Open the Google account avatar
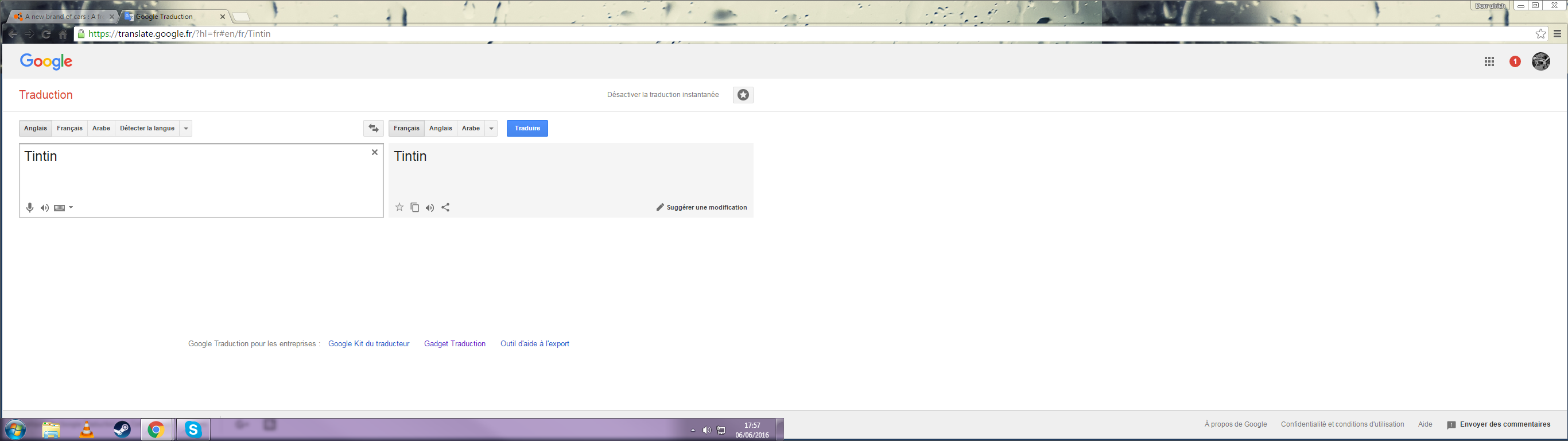 (1540, 61)
